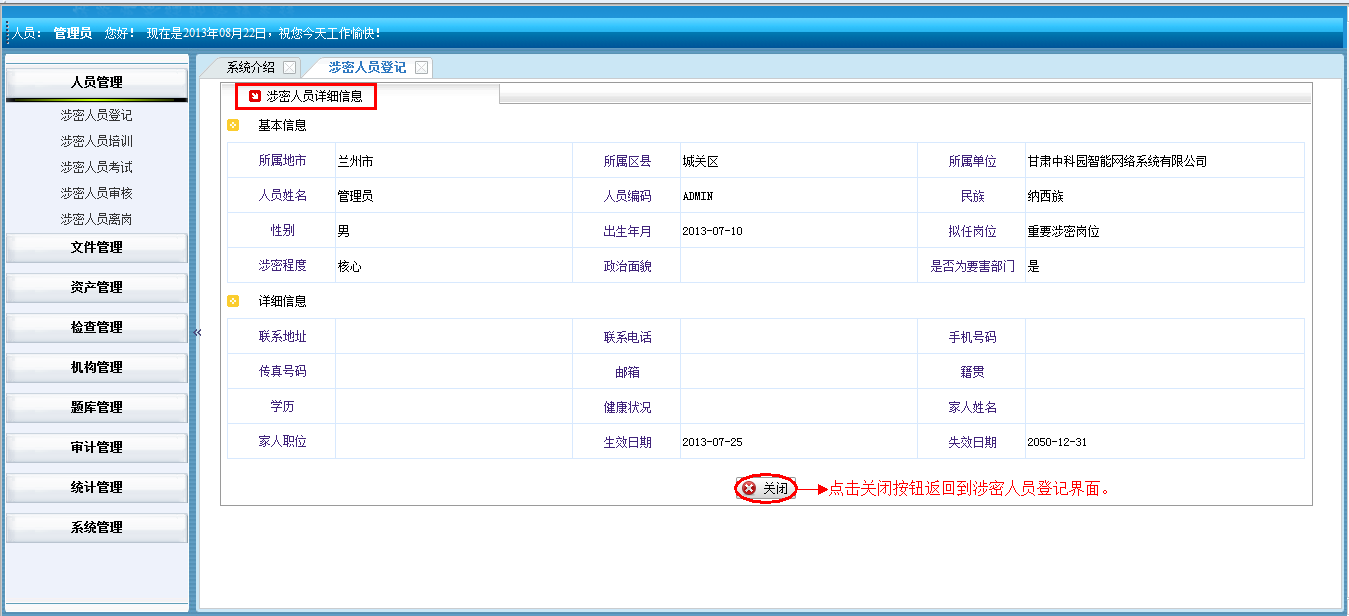Open 涉密人员培训 in the sidebar
Image resolution: width=1349 pixels, height=616 pixels.
(97, 141)
